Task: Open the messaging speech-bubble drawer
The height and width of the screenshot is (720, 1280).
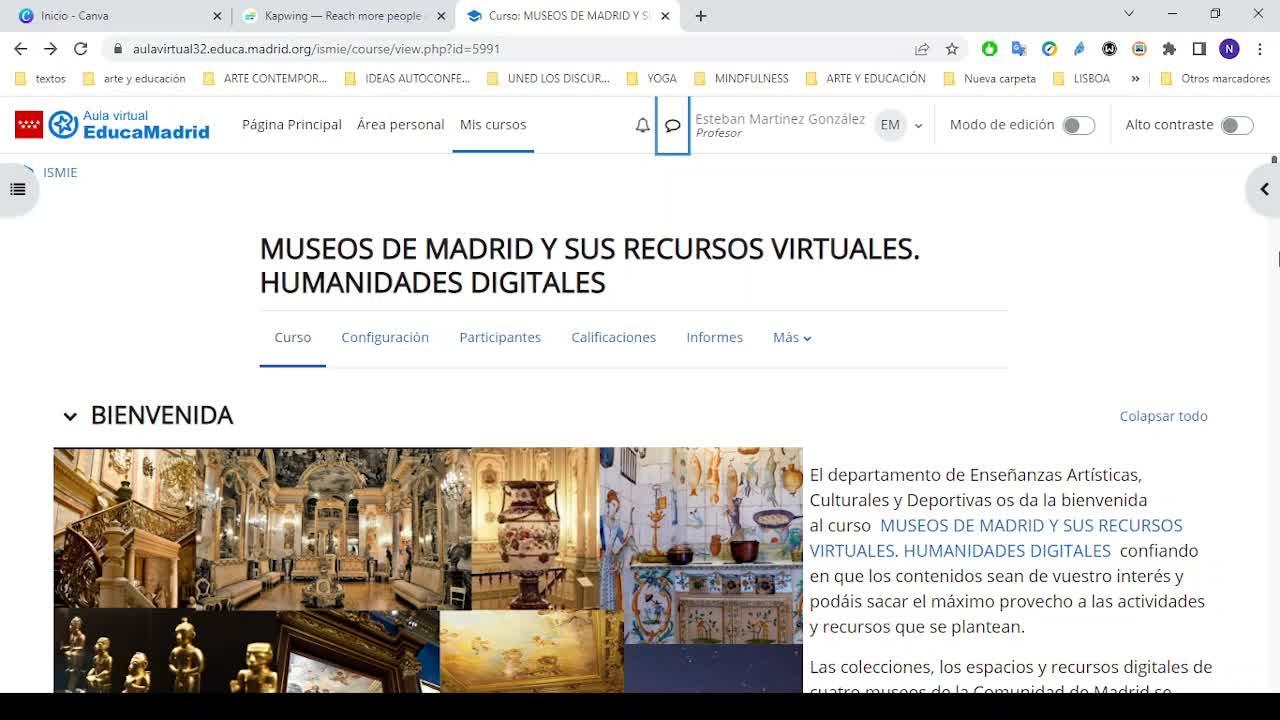Action: (x=673, y=125)
